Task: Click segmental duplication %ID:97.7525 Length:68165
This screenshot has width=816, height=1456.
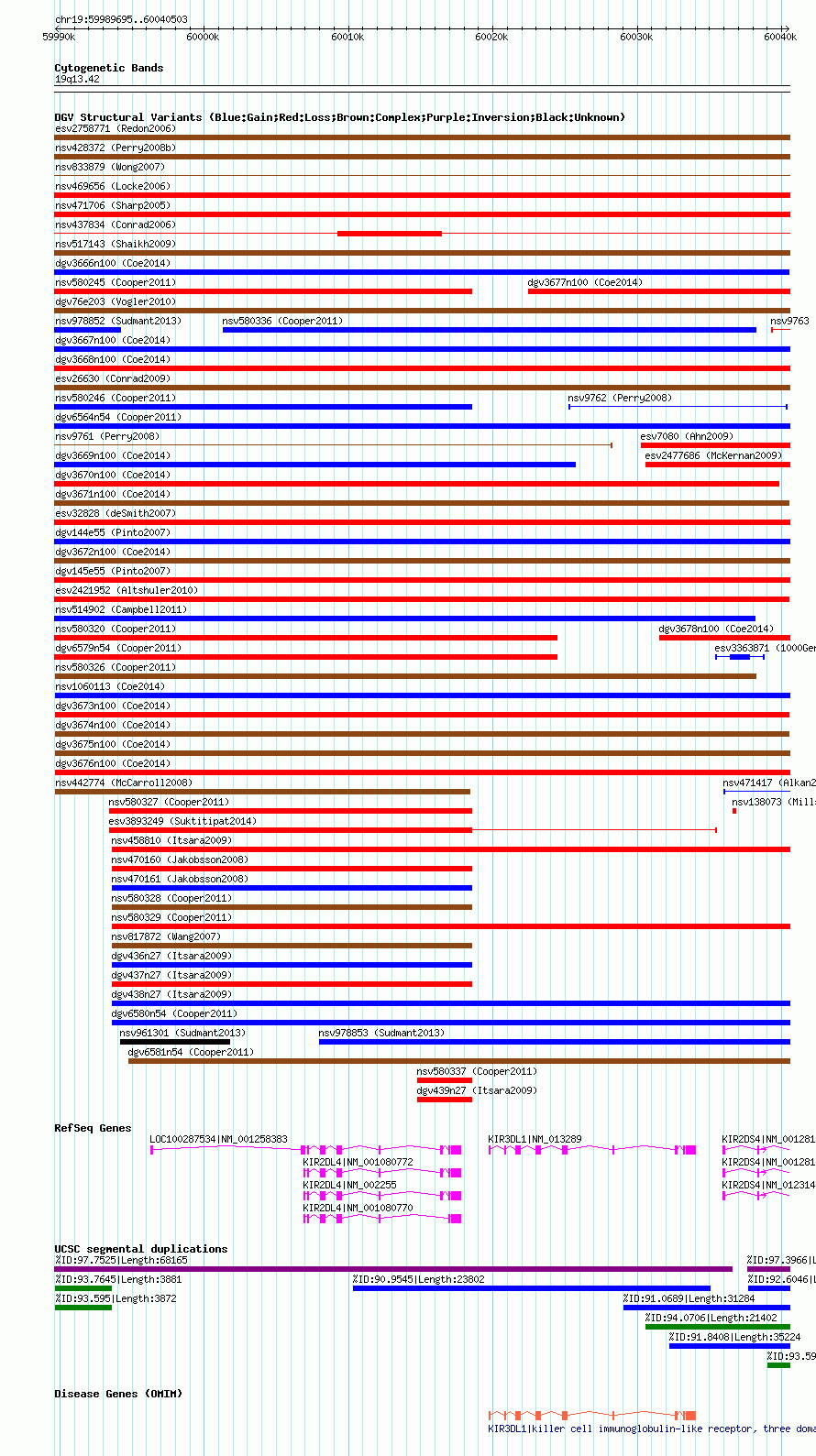Action: coord(394,1269)
